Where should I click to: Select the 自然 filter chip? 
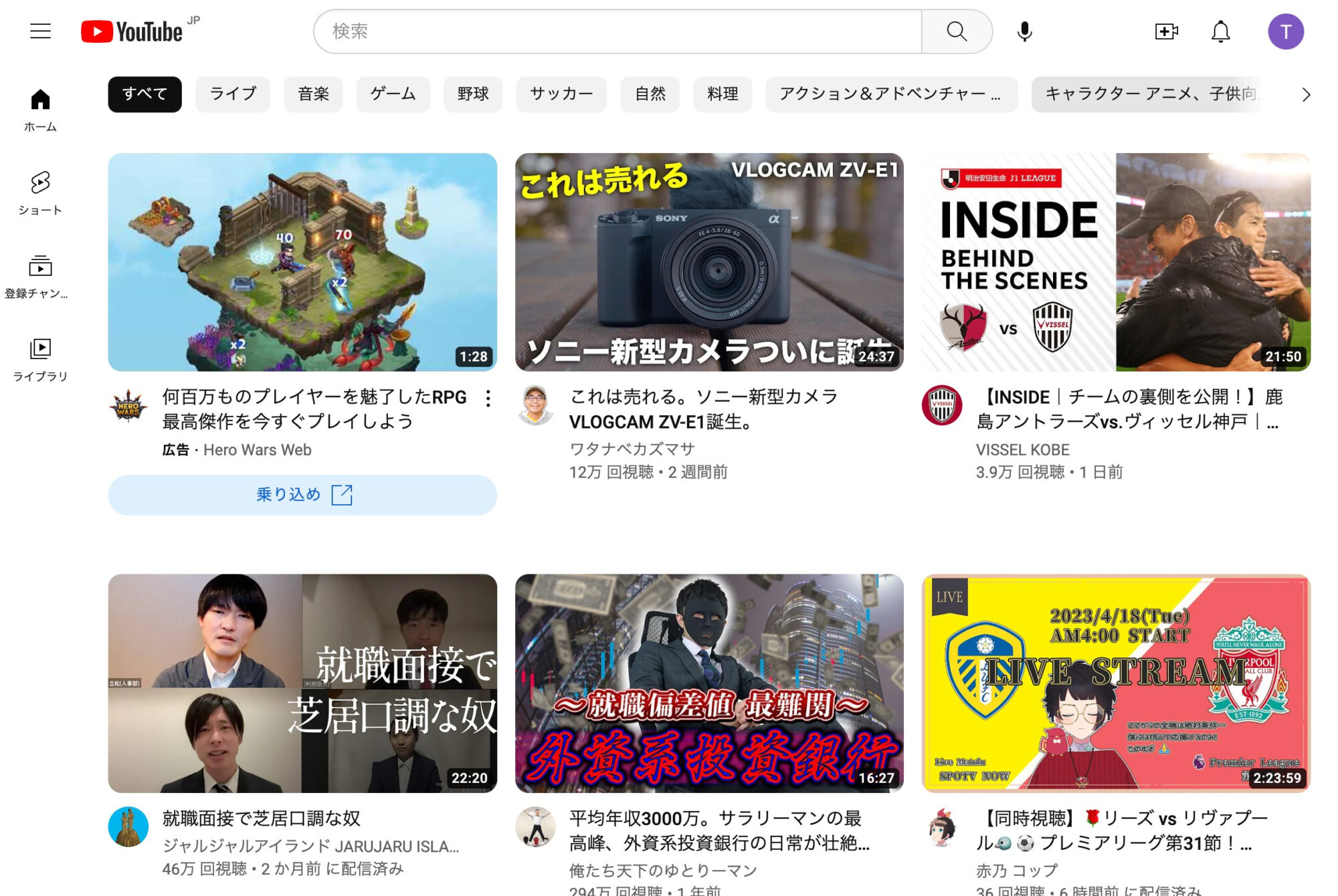tap(650, 94)
